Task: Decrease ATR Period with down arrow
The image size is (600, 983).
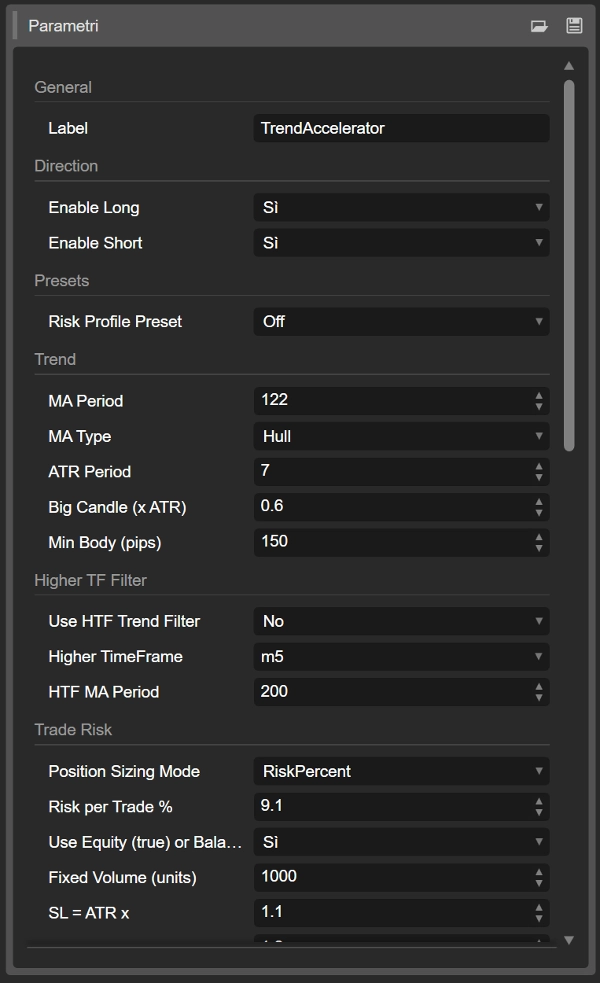Action: tap(540, 477)
